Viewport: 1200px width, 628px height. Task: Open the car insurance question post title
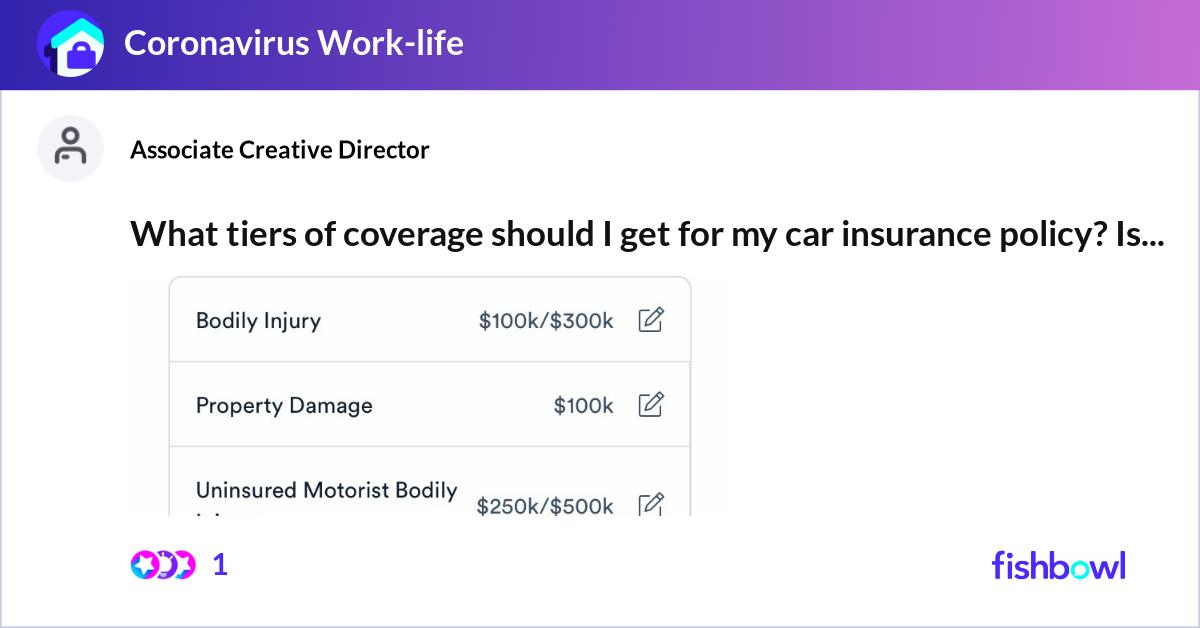pos(648,234)
